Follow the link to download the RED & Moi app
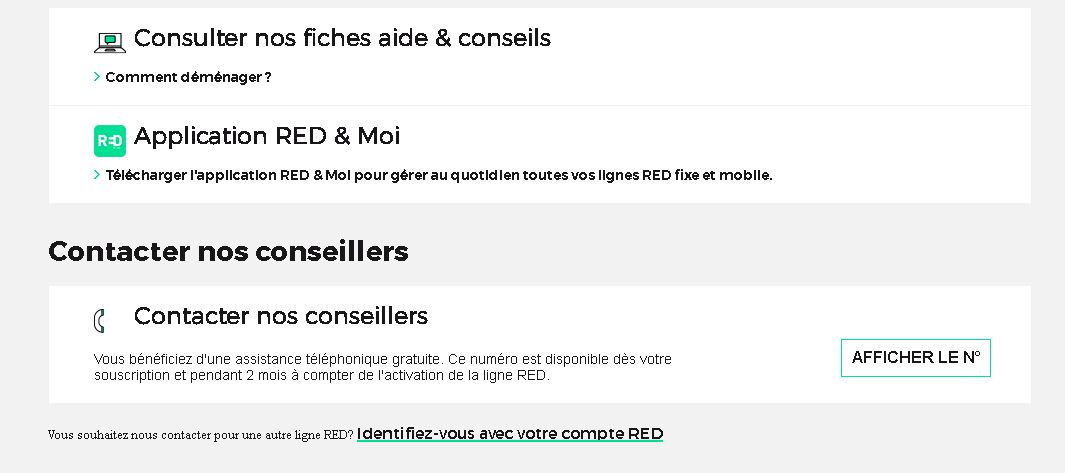Viewport: 1065px width, 473px height. click(439, 175)
